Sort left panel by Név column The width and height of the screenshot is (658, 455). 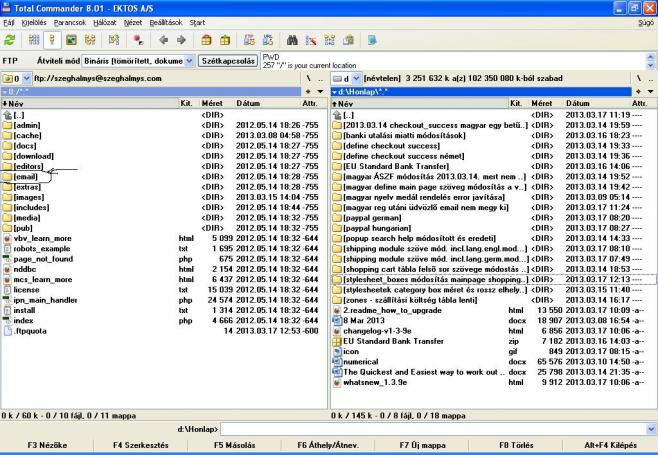click(90, 103)
